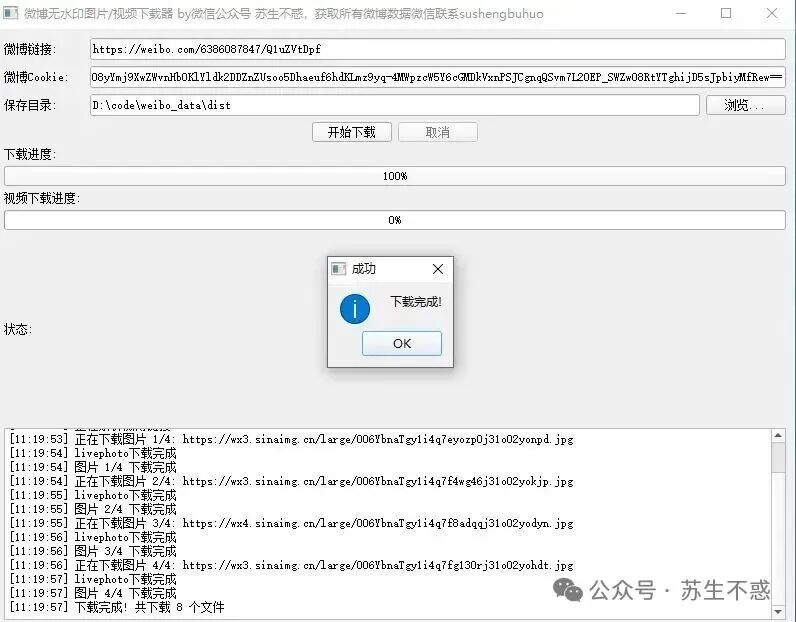Click log line '图片 3/4 下载完成'
Image resolution: width=796 pixels, height=622 pixels.
coord(93,551)
